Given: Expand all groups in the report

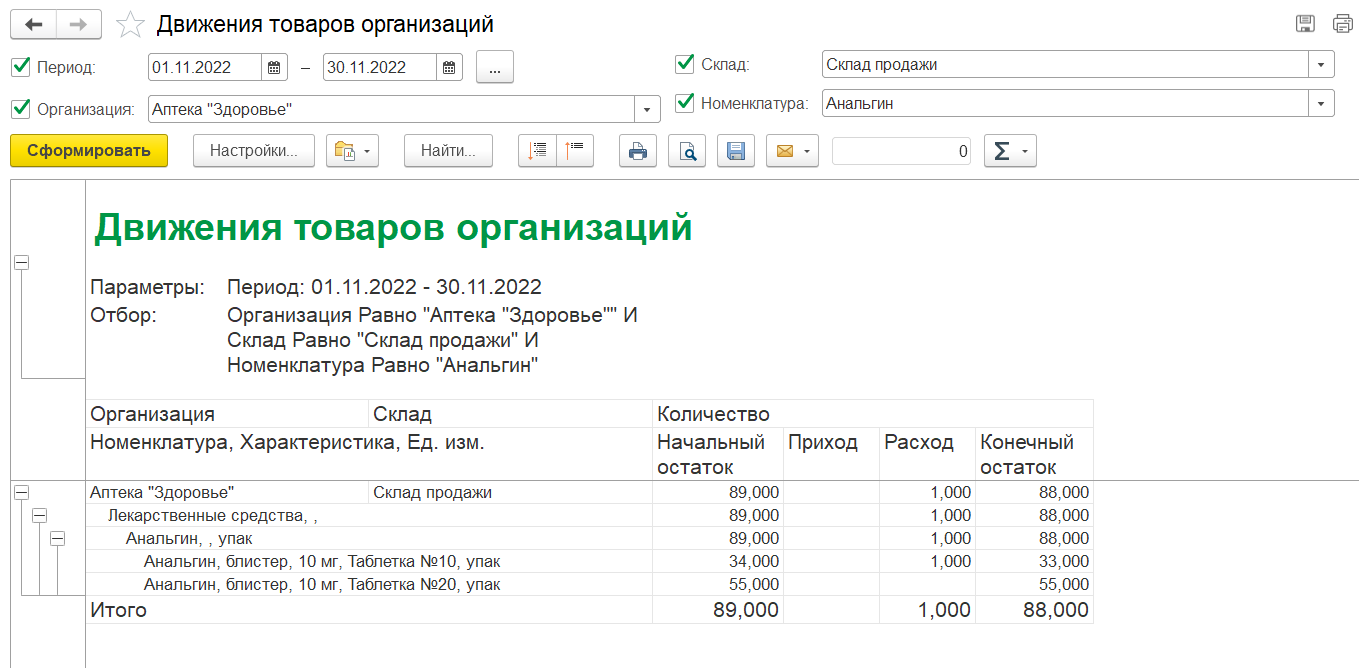Looking at the screenshot, I should point(539,151).
